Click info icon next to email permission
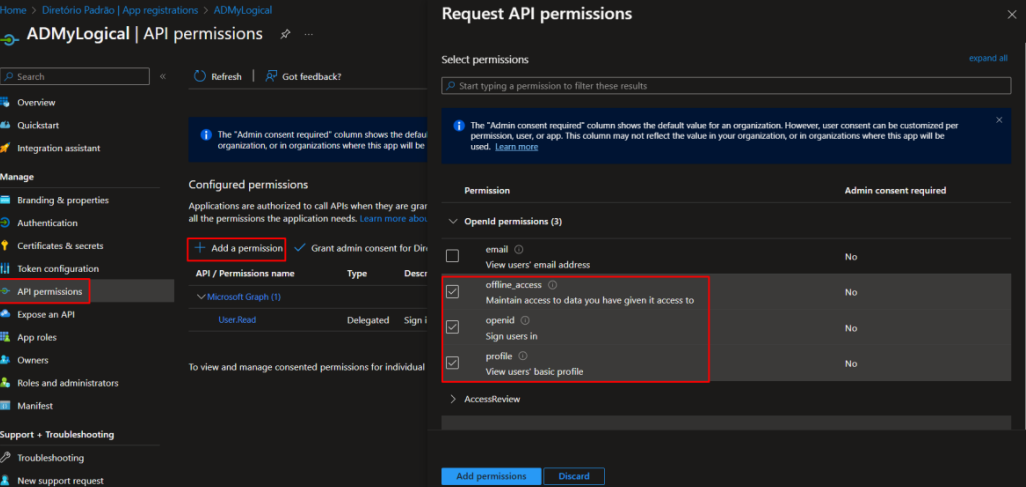 tap(519, 249)
